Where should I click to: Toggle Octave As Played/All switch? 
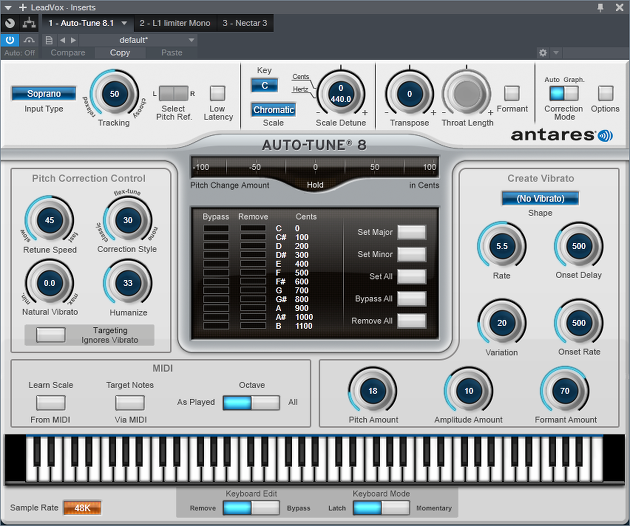coord(251,402)
